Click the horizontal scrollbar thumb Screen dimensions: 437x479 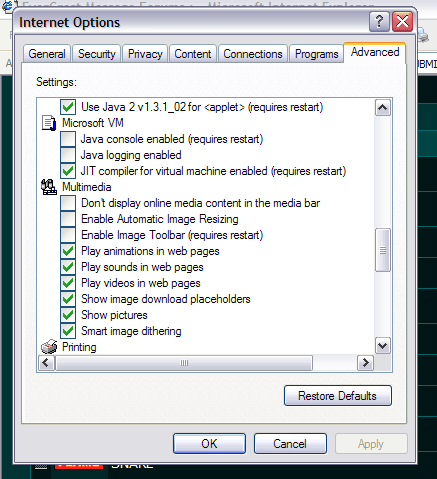[x=184, y=363]
